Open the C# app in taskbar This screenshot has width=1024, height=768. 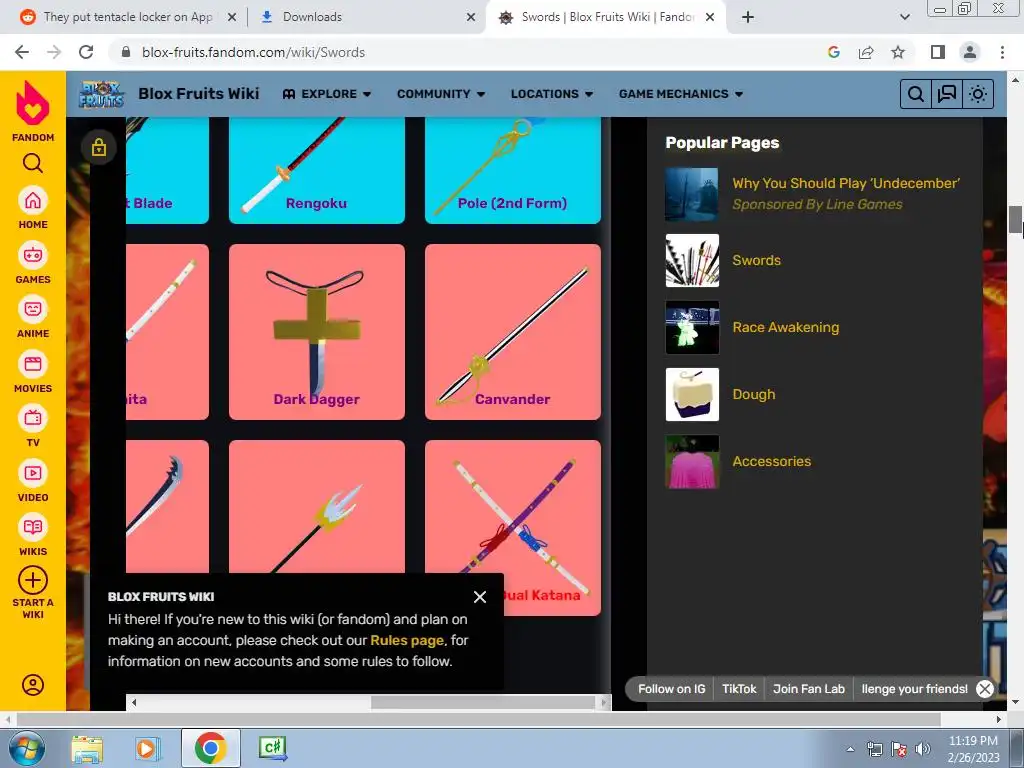(x=272, y=748)
